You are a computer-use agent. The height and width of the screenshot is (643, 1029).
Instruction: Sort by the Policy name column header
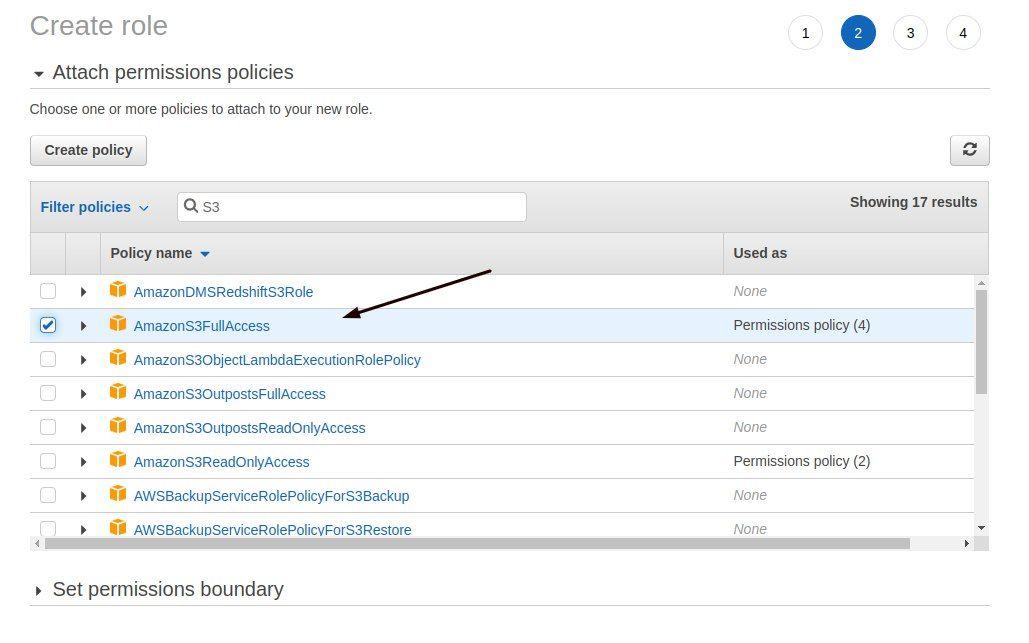point(159,253)
